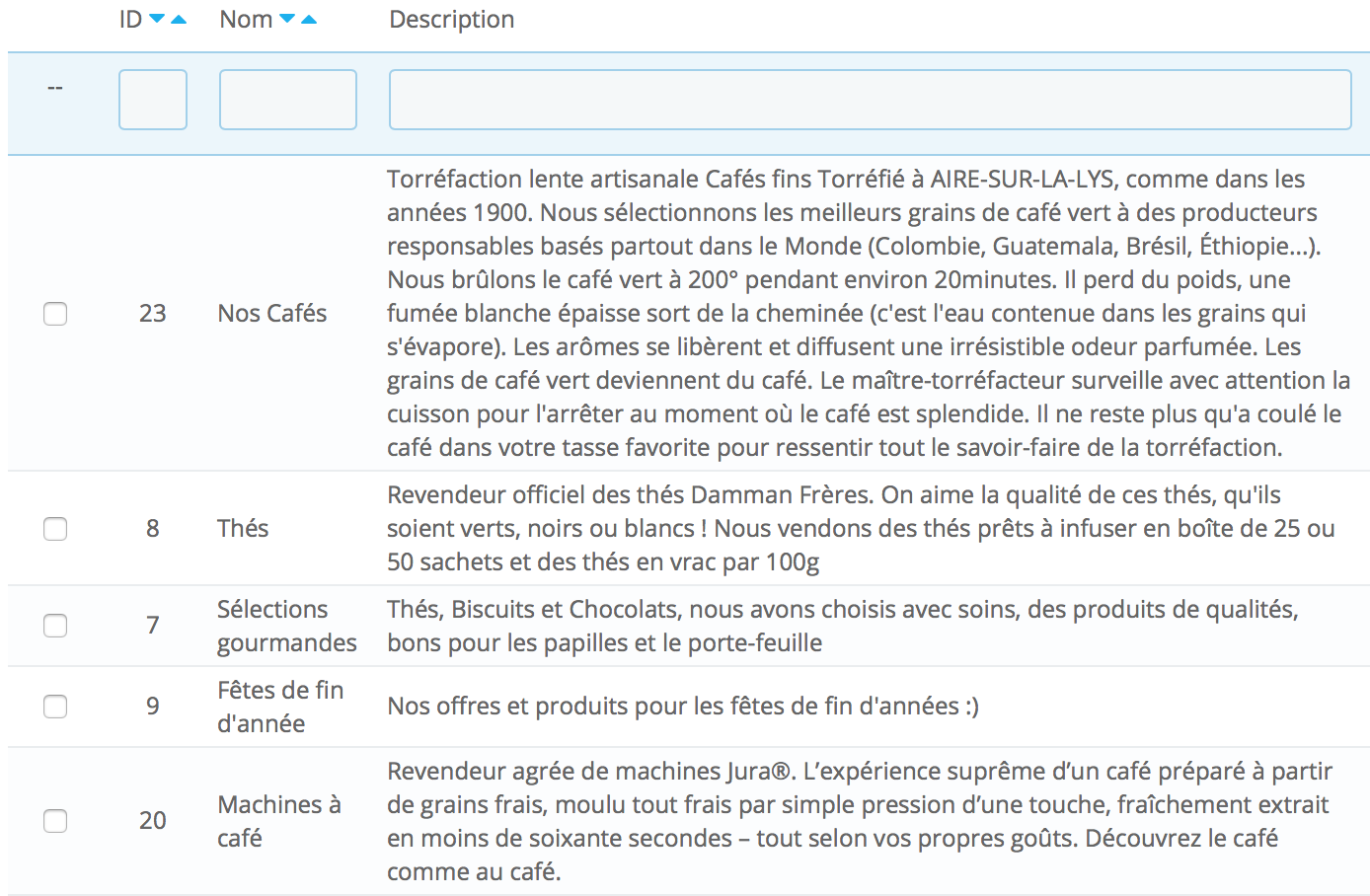Open the Nos Cafés category name

272,314
